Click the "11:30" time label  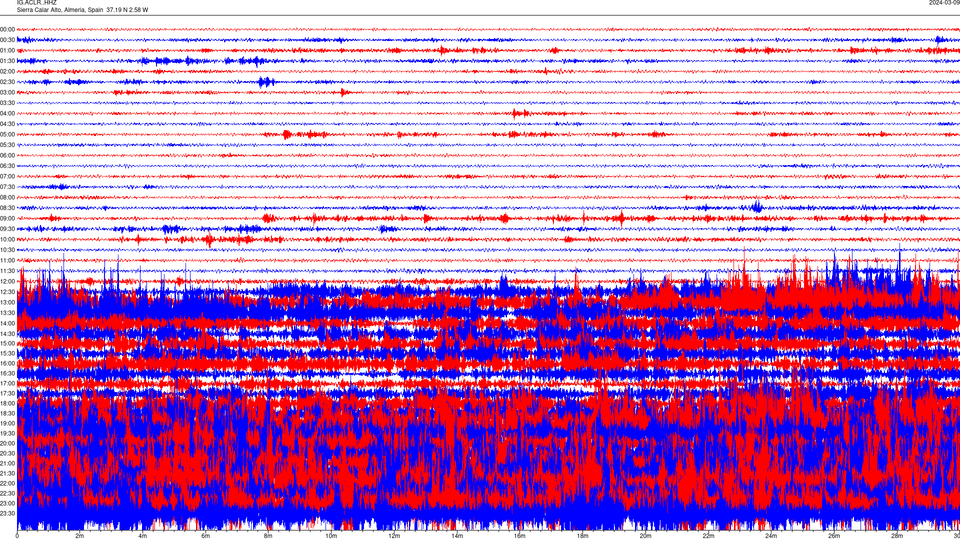(x=7, y=271)
